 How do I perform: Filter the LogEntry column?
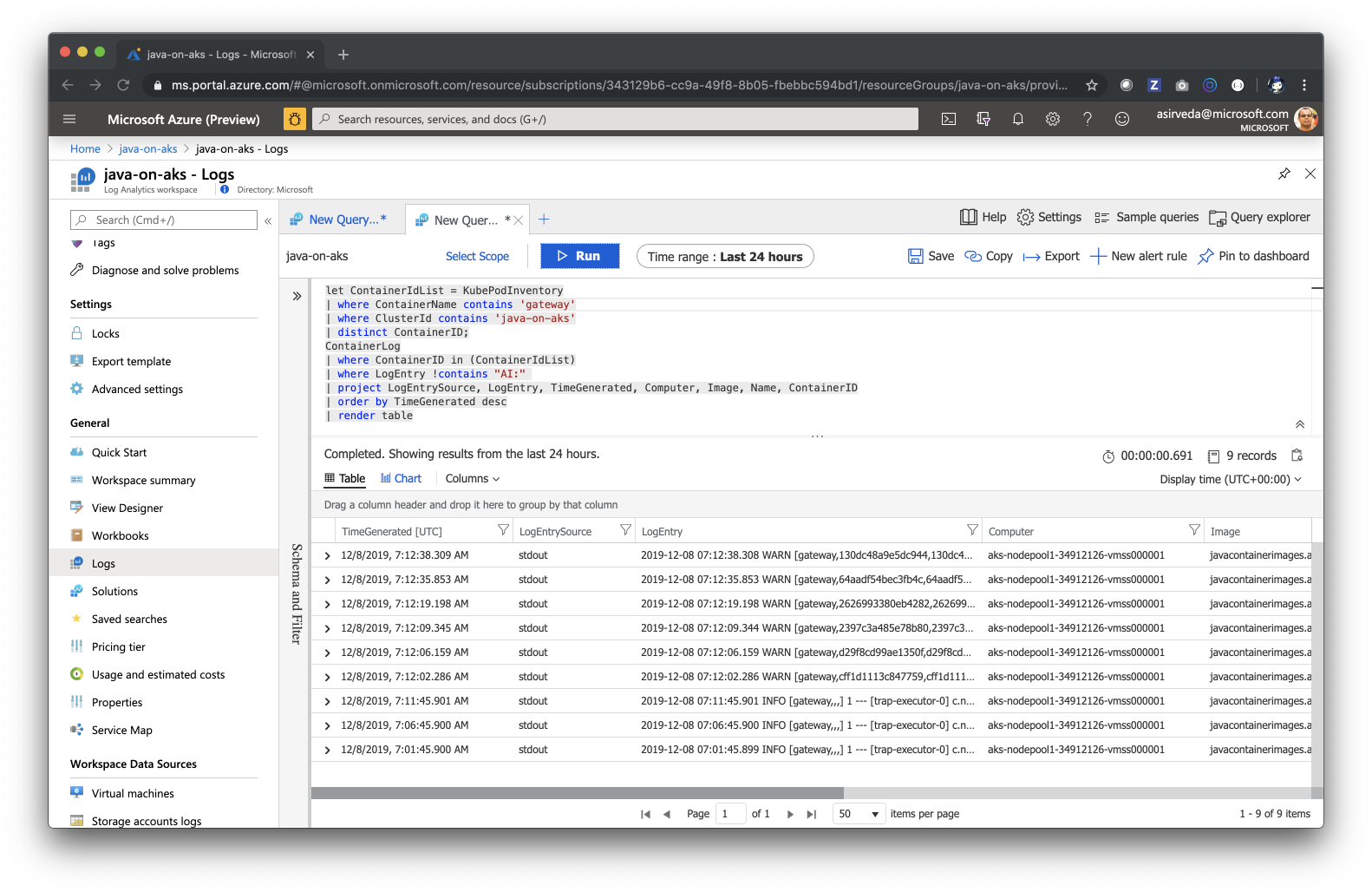pos(972,530)
